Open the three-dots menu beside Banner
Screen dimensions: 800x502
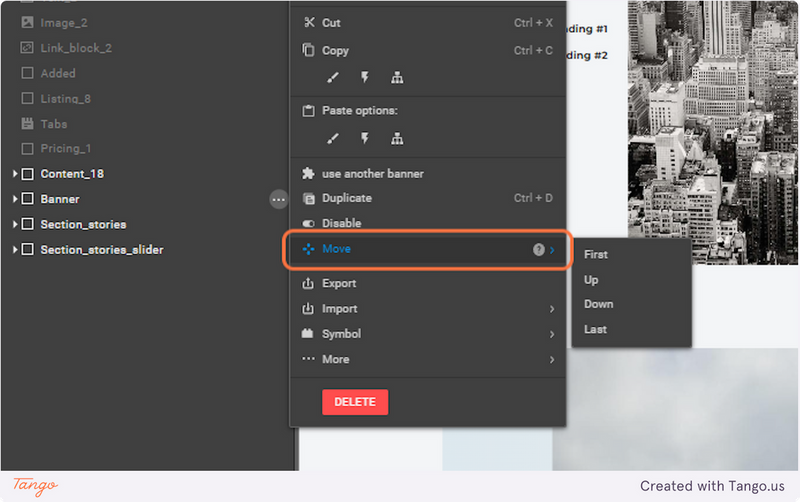coord(279,199)
